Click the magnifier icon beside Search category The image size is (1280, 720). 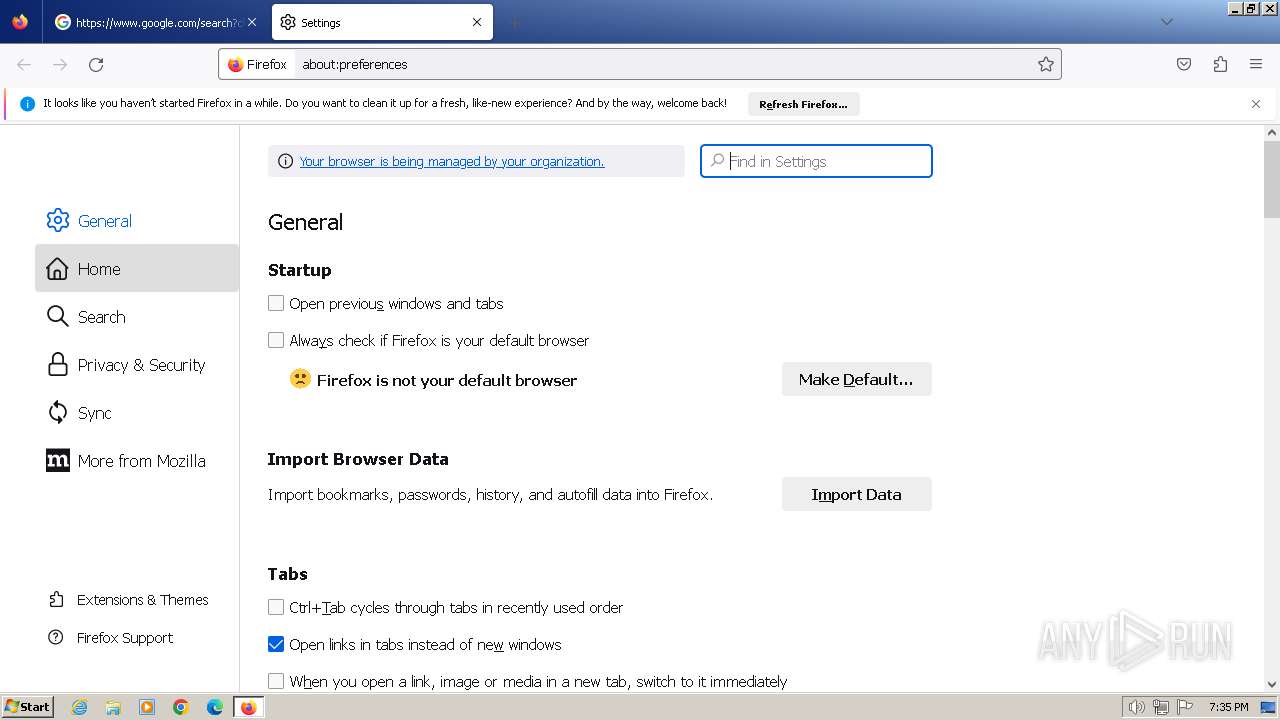tap(58, 317)
